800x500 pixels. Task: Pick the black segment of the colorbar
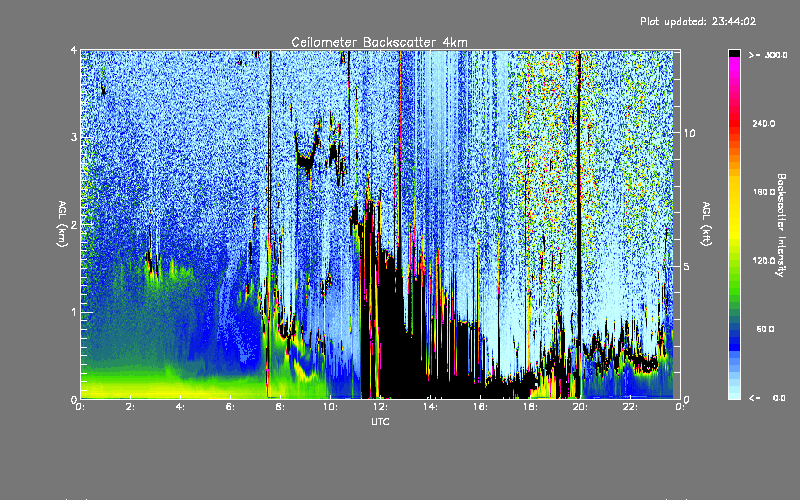tap(734, 53)
